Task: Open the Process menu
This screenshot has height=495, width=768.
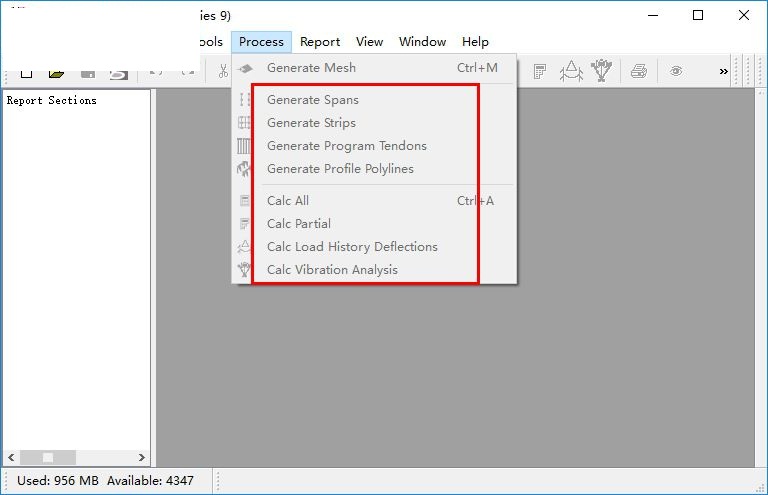Action: pyautogui.click(x=261, y=42)
